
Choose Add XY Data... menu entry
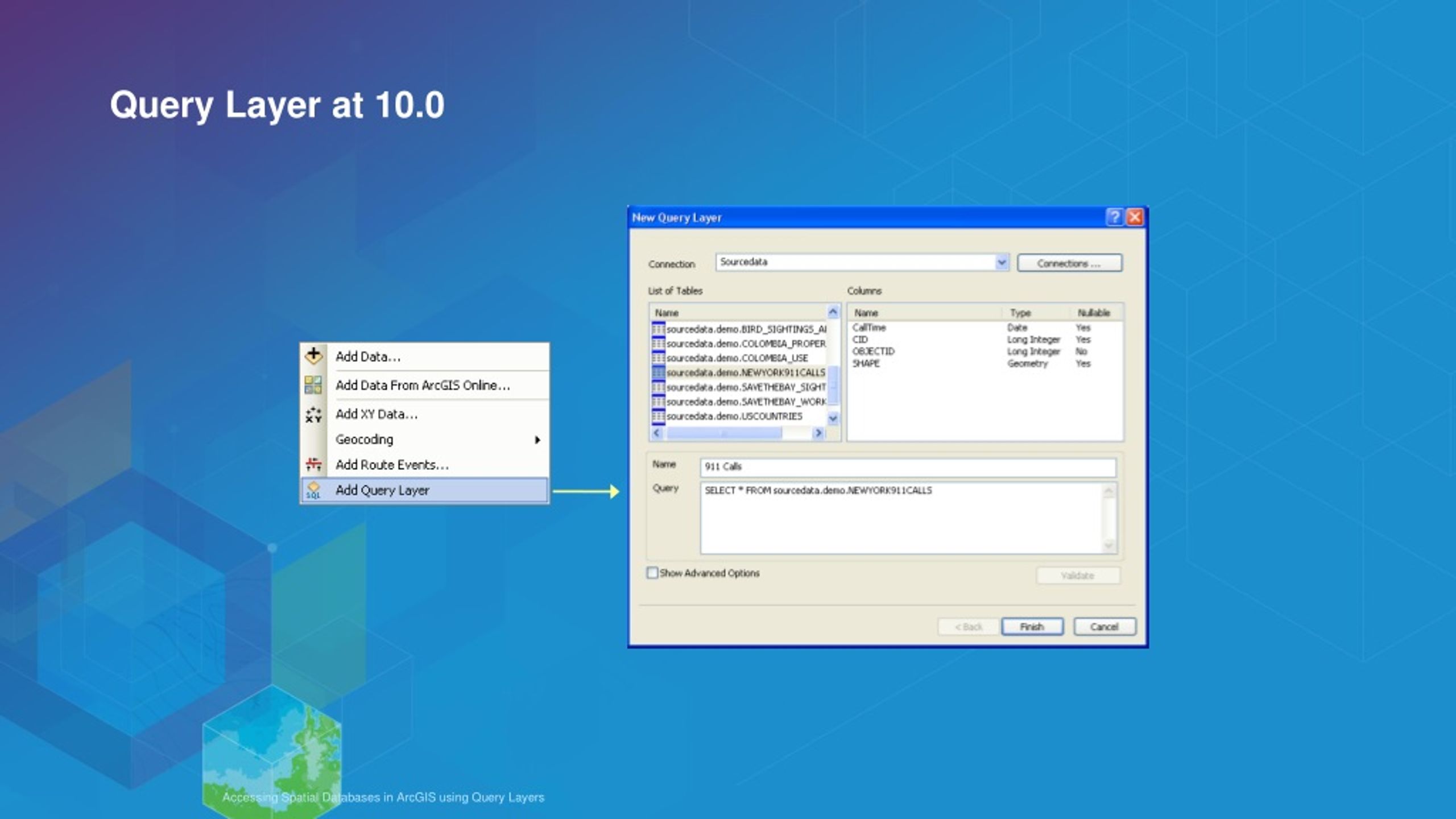[425, 414]
